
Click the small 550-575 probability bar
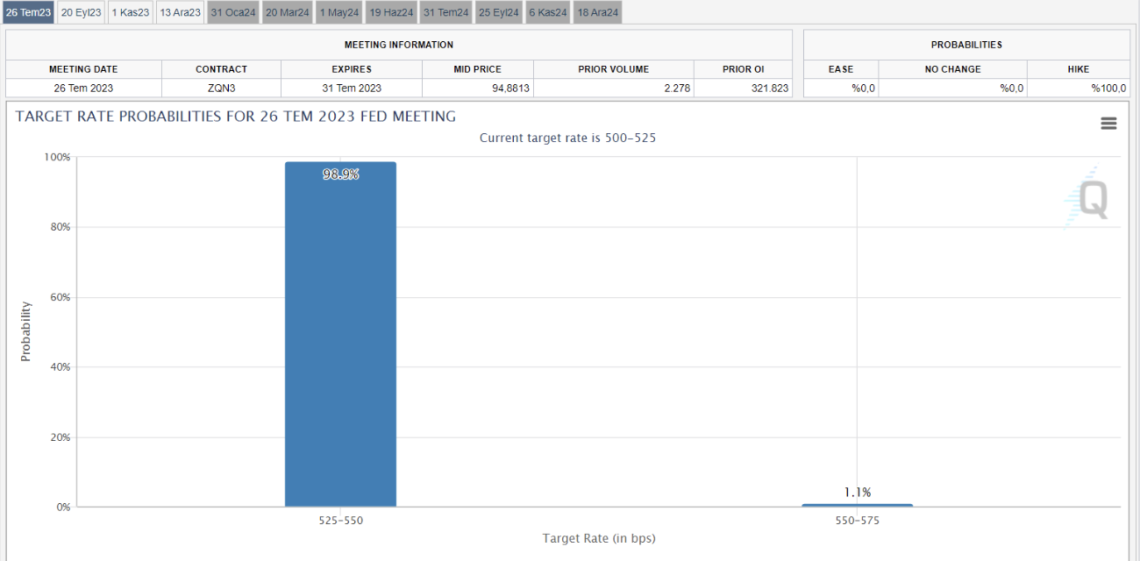pyautogui.click(x=857, y=505)
